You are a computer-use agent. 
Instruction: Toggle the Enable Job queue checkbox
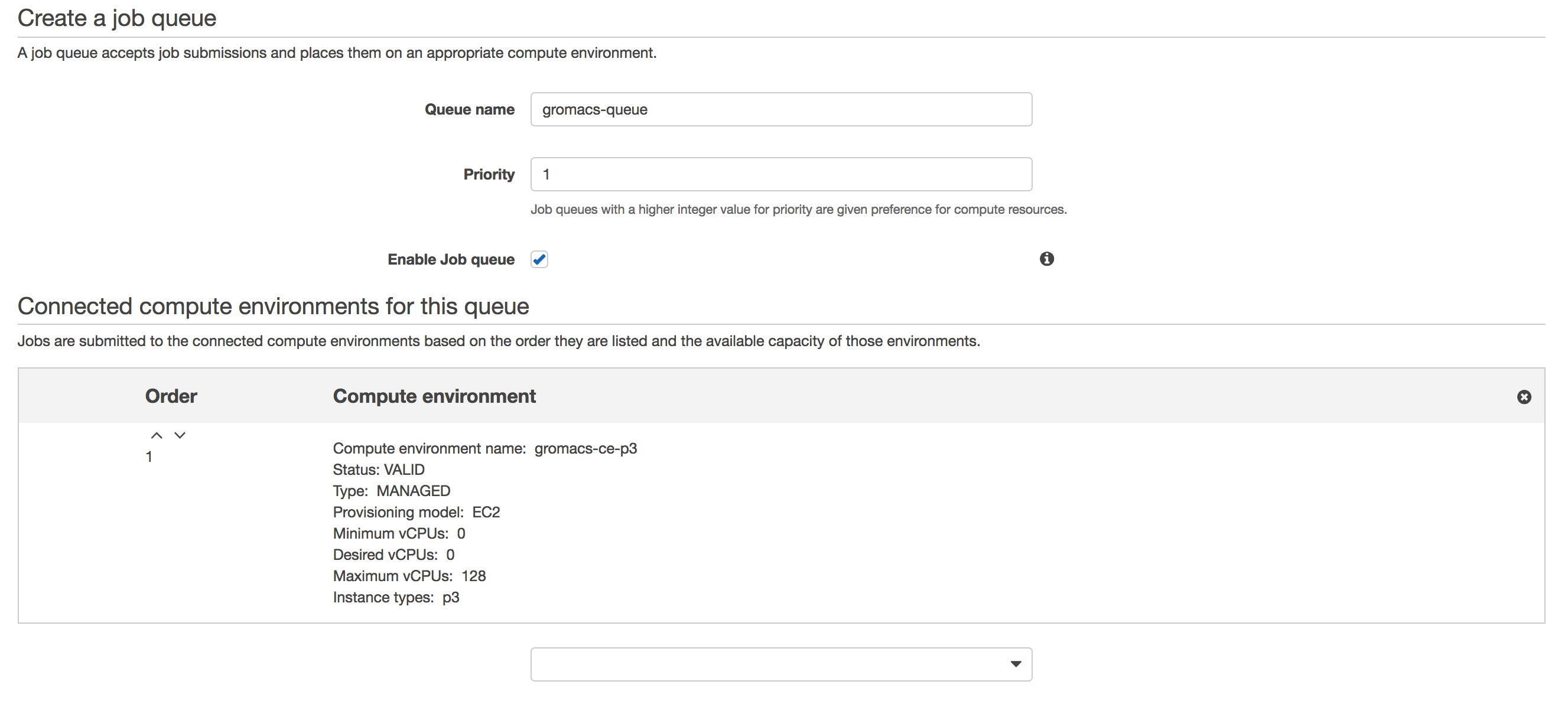coord(539,260)
